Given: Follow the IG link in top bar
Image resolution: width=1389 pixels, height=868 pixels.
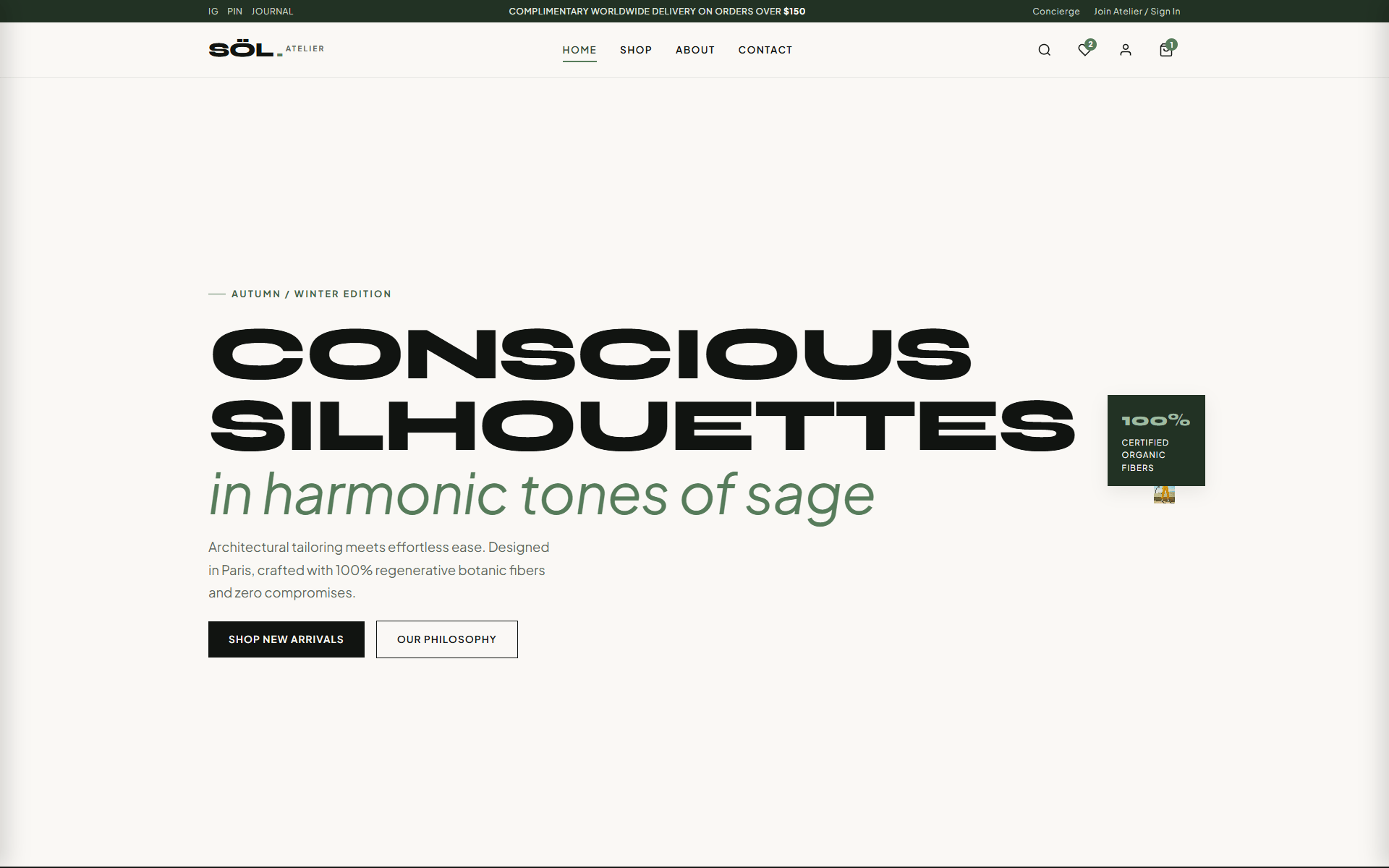Looking at the screenshot, I should [213, 12].
